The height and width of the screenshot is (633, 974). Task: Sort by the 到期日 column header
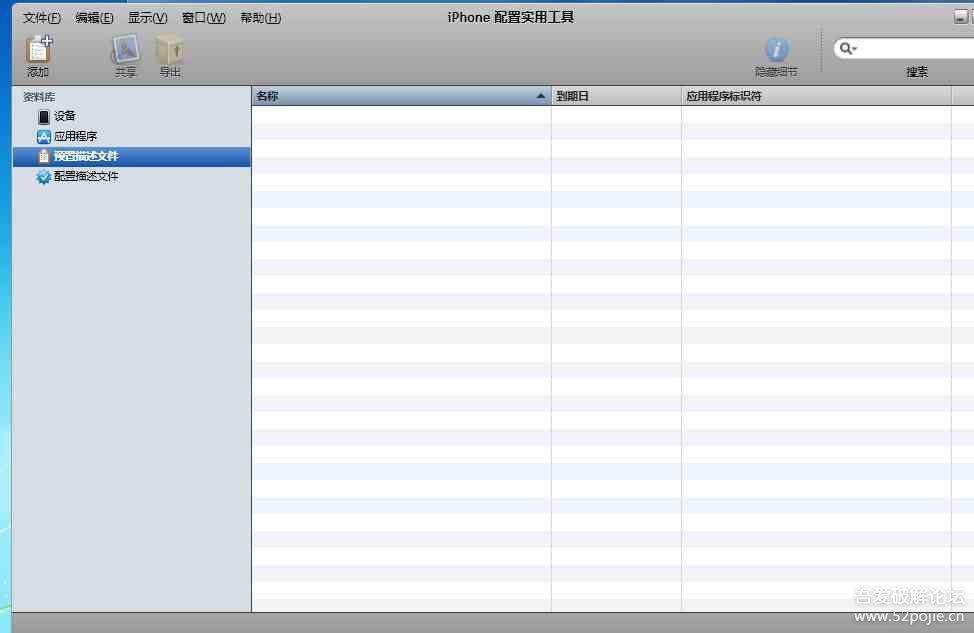tap(616, 96)
